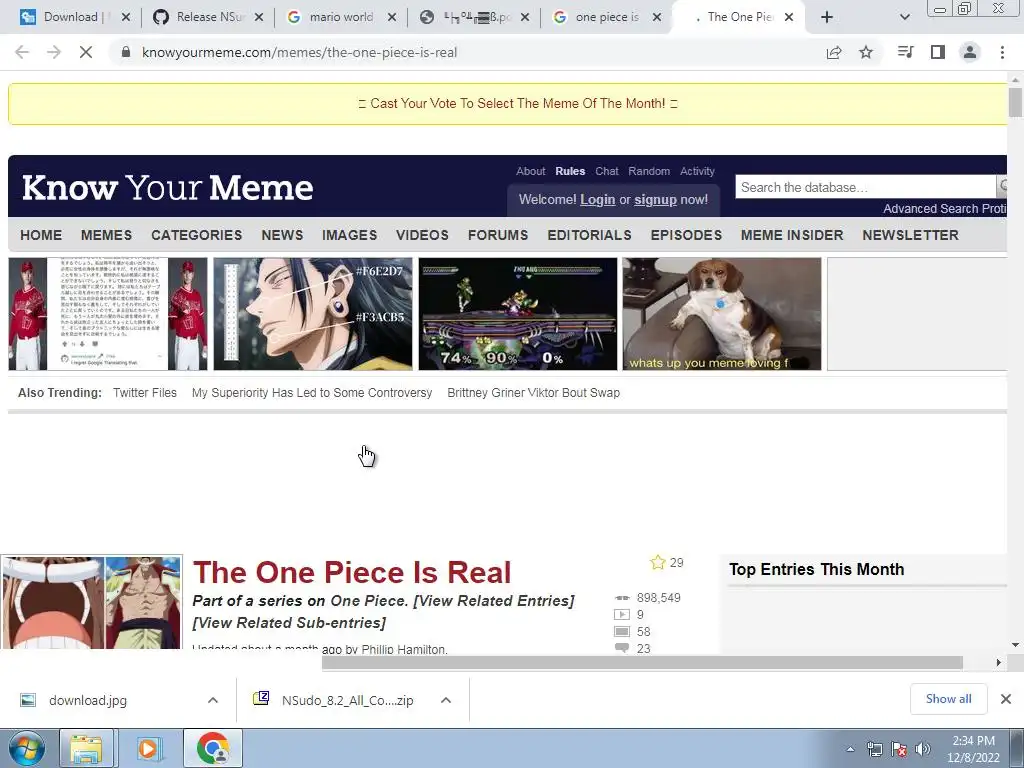Click the share page icon in address bar
This screenshot has width=1024, height=768.
coord(834,52)
